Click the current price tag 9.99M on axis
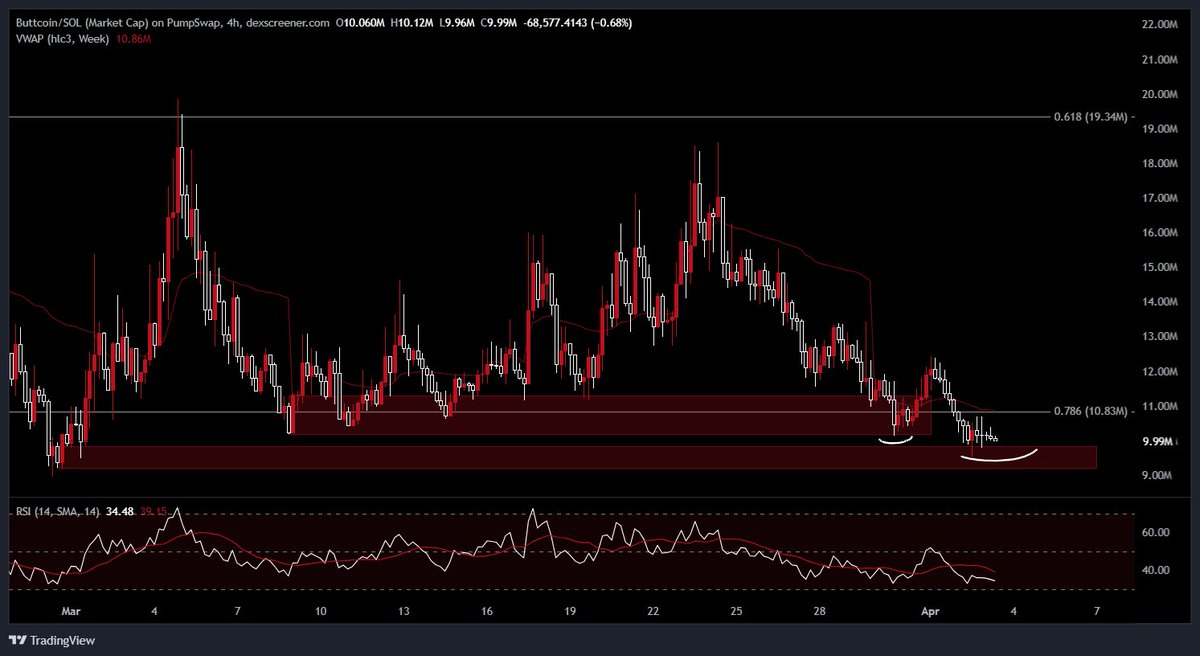Screen dimensions: 1200x656 tap(1158, 442)
